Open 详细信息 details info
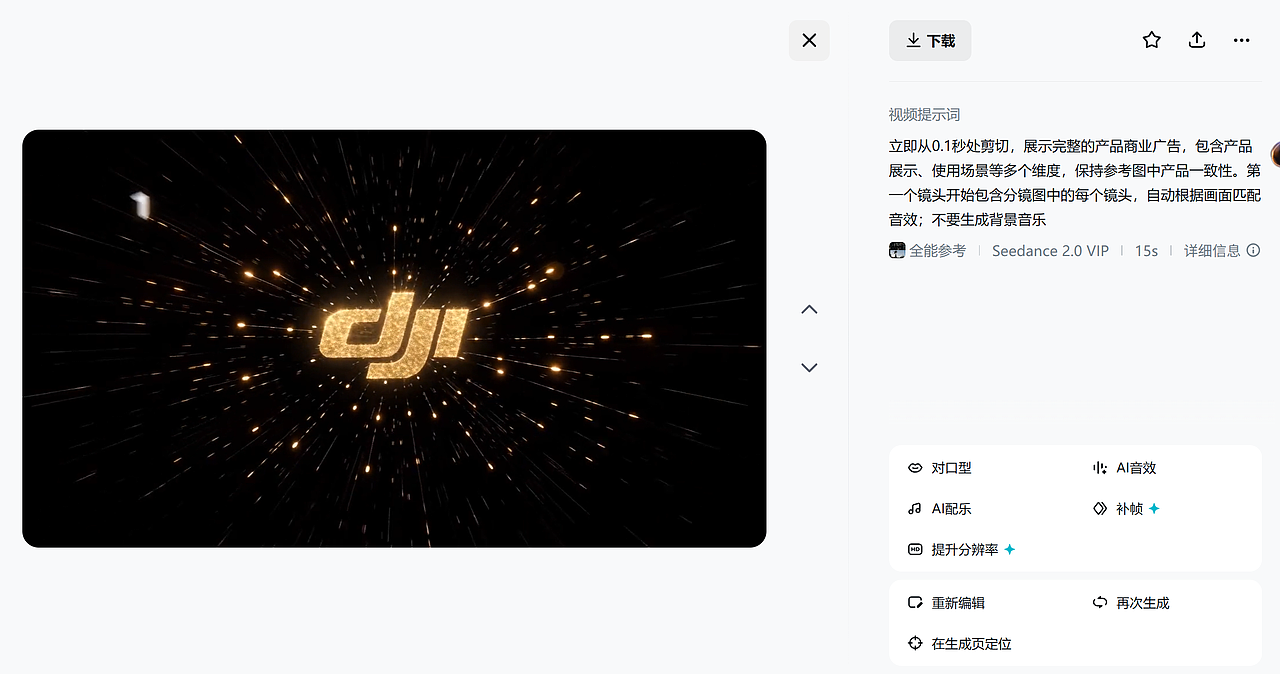 point(1222,251)
